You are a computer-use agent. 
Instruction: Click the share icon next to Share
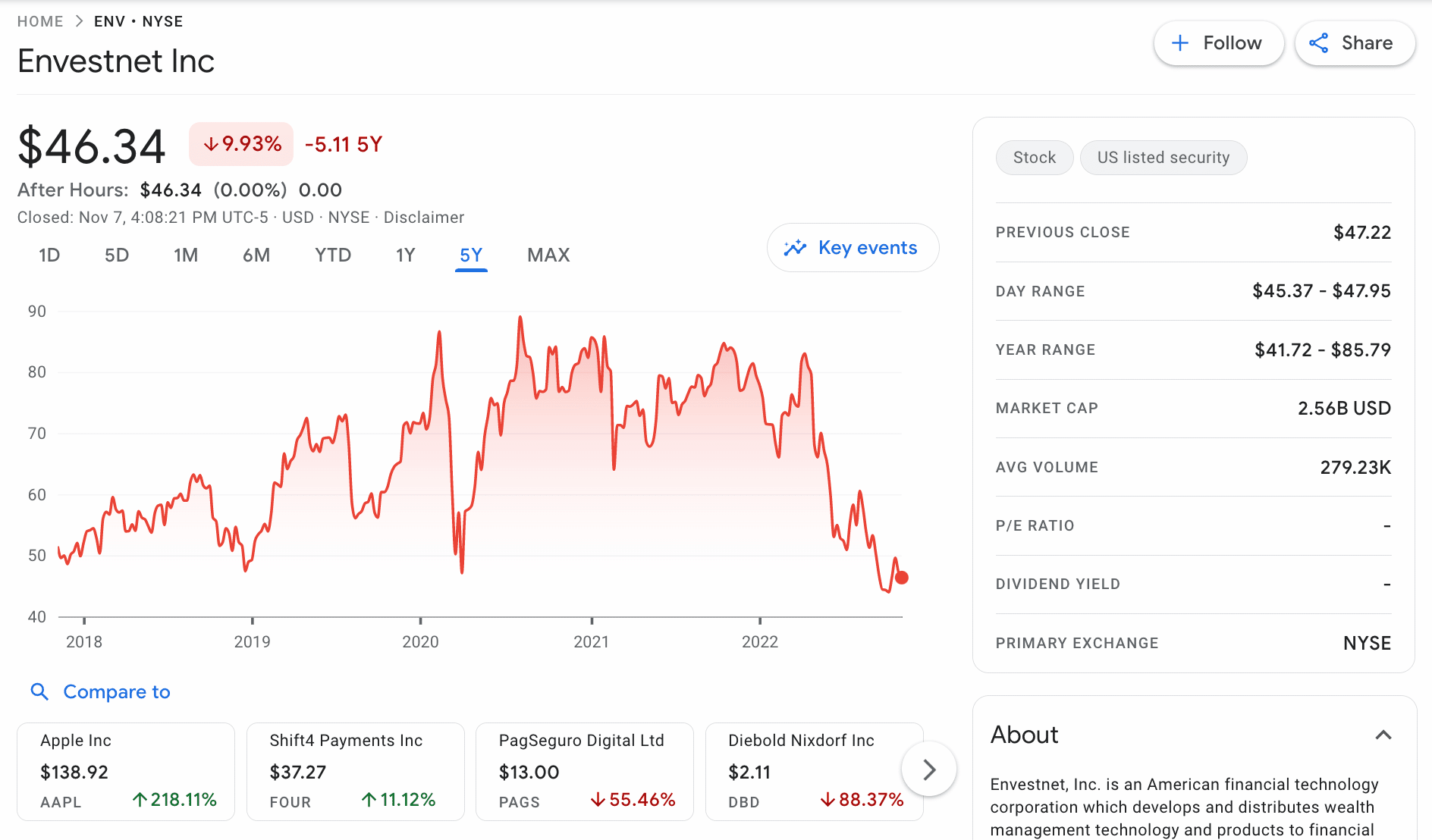point(1320,43)
